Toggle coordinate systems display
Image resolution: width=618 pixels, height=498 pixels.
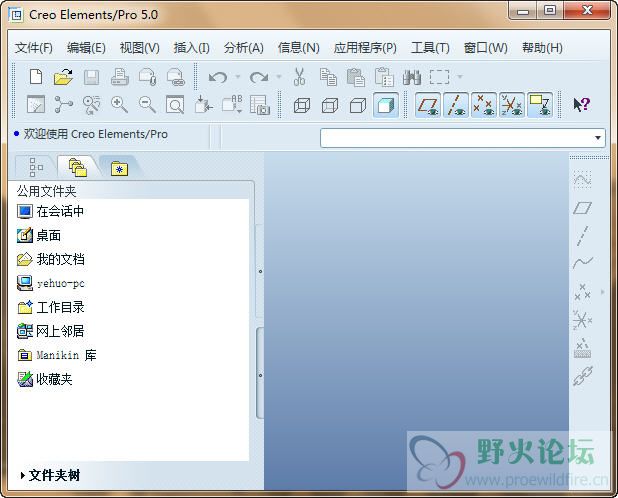click(x=512, y=105)
